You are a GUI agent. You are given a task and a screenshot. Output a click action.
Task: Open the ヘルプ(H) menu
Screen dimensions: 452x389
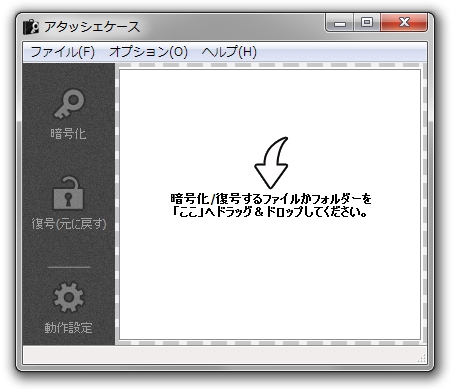(x=229, y=52)
